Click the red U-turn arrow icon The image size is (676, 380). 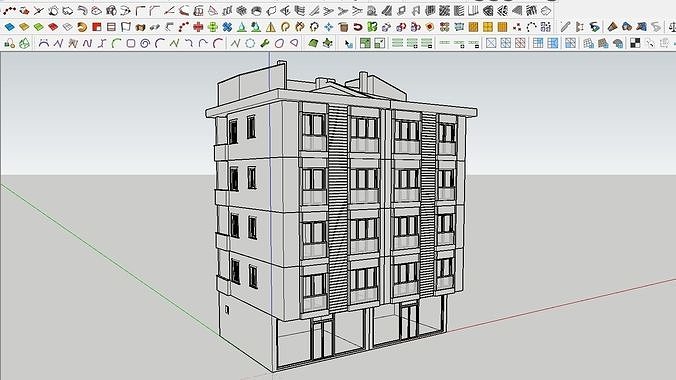click(x=358, y=27)
